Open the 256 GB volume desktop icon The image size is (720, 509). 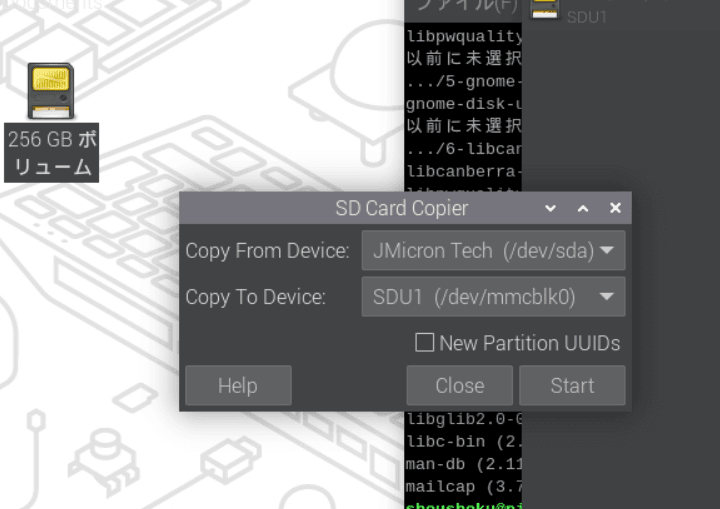coord(51,90)
